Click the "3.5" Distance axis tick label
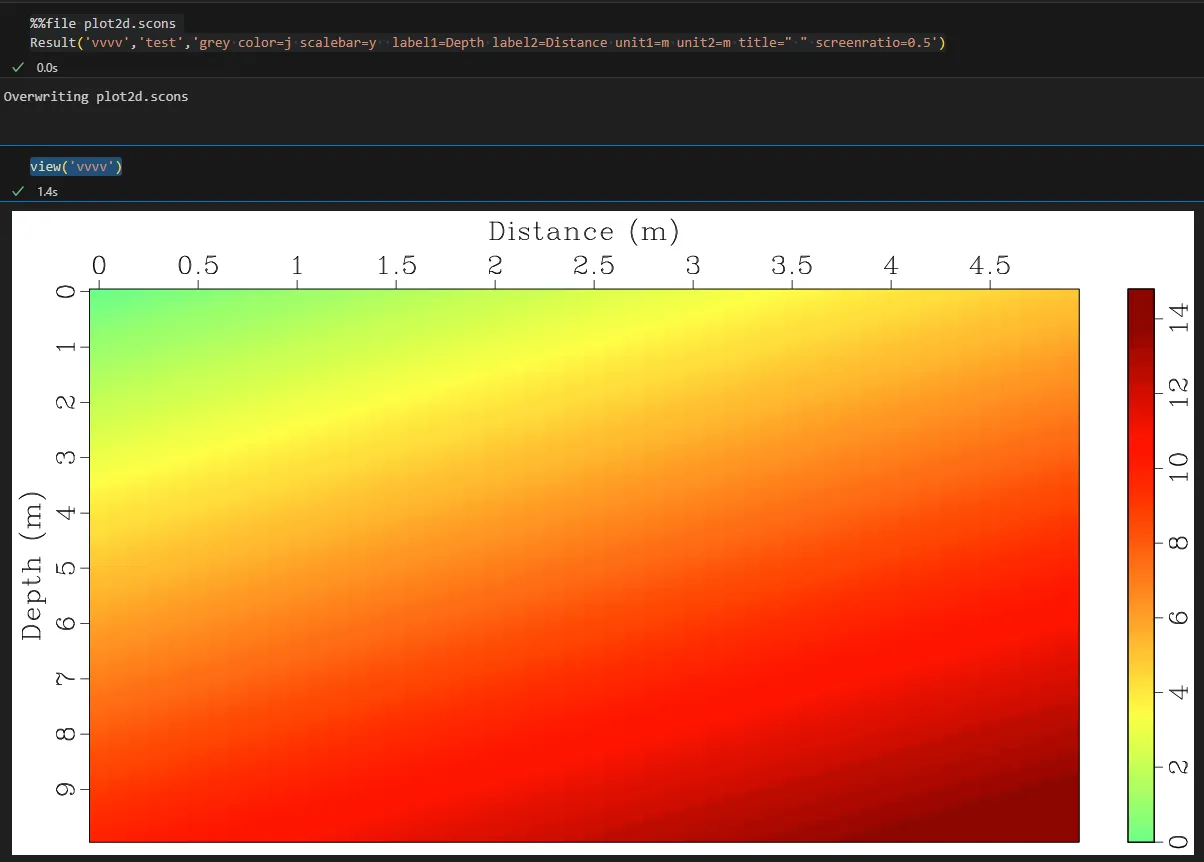 coord(792,266)
